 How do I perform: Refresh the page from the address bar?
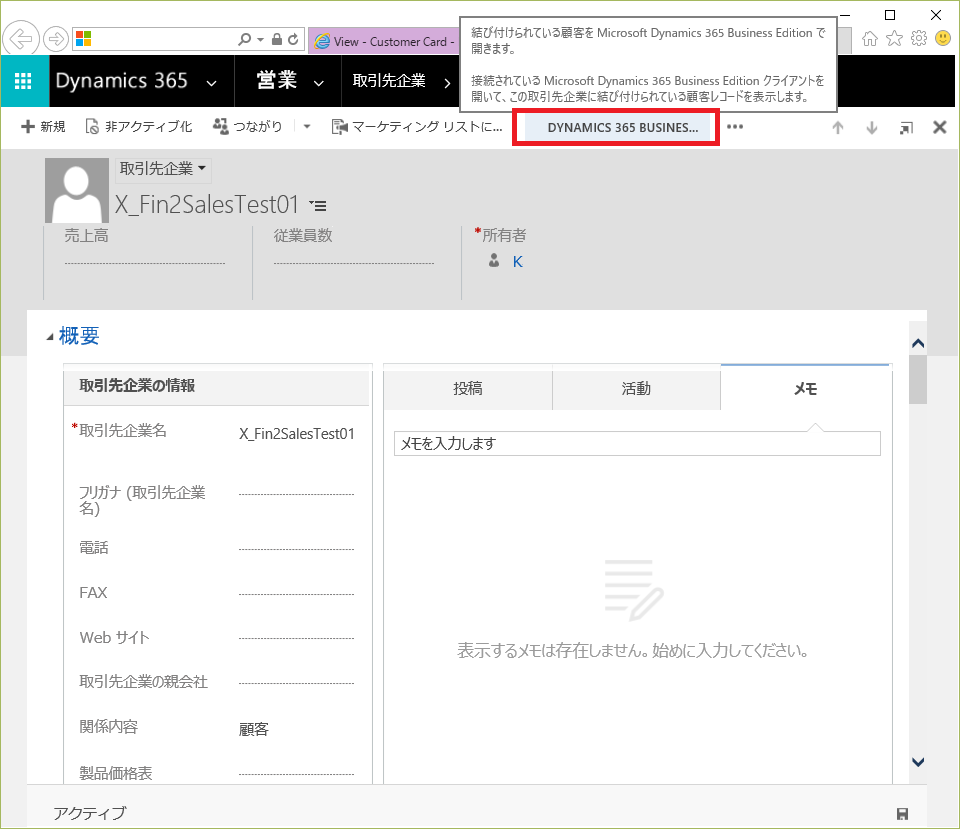(293, 39)
